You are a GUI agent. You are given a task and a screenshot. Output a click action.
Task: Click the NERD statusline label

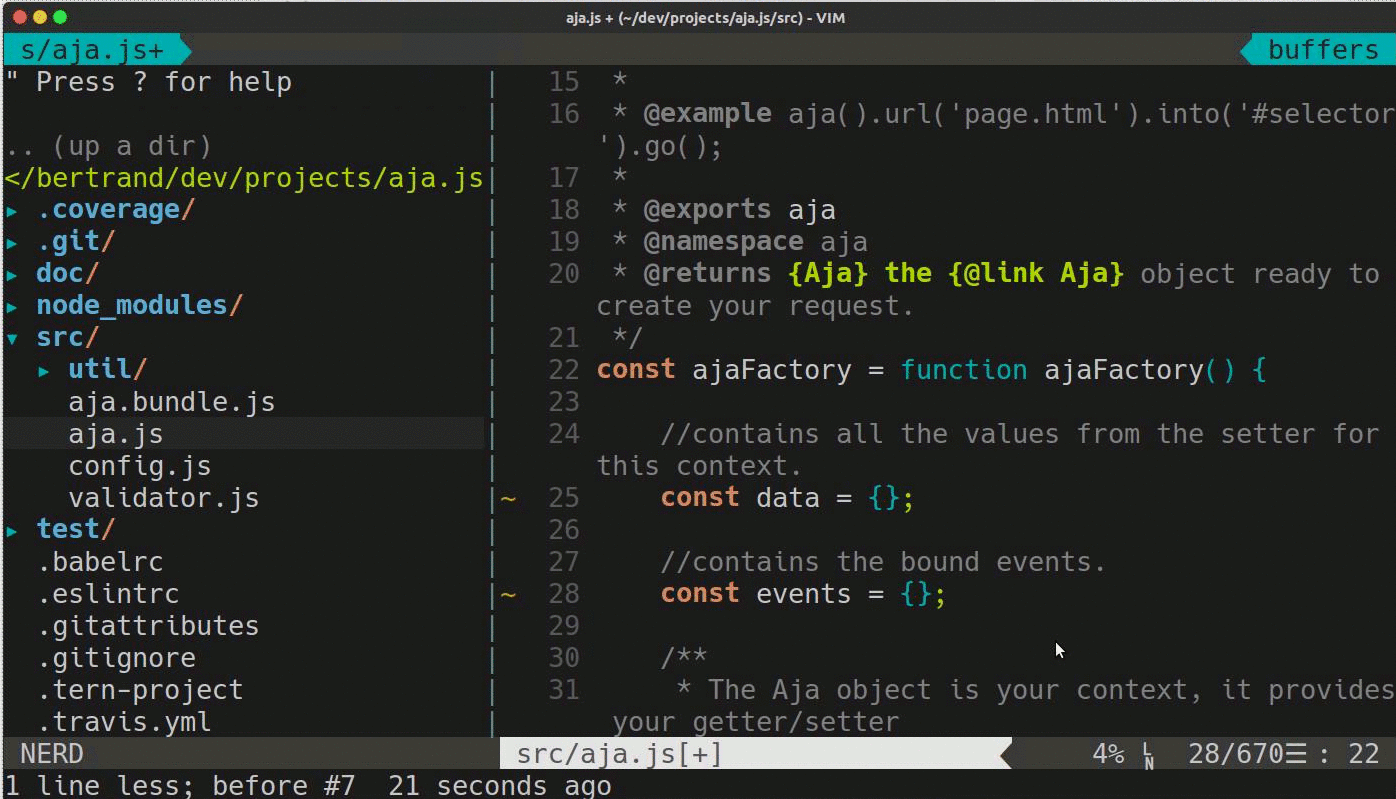click(52, 754)
